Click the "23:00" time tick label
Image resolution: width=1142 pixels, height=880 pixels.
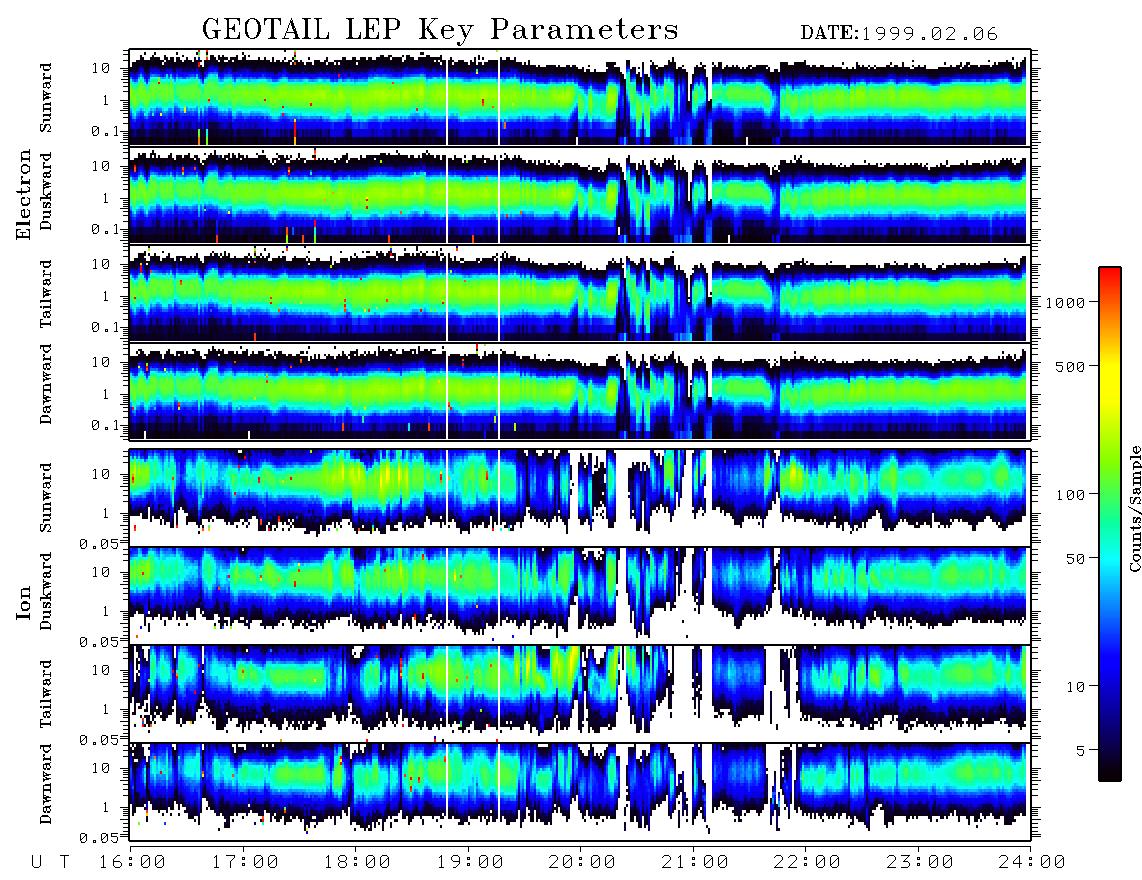click(x=920, y=862)
